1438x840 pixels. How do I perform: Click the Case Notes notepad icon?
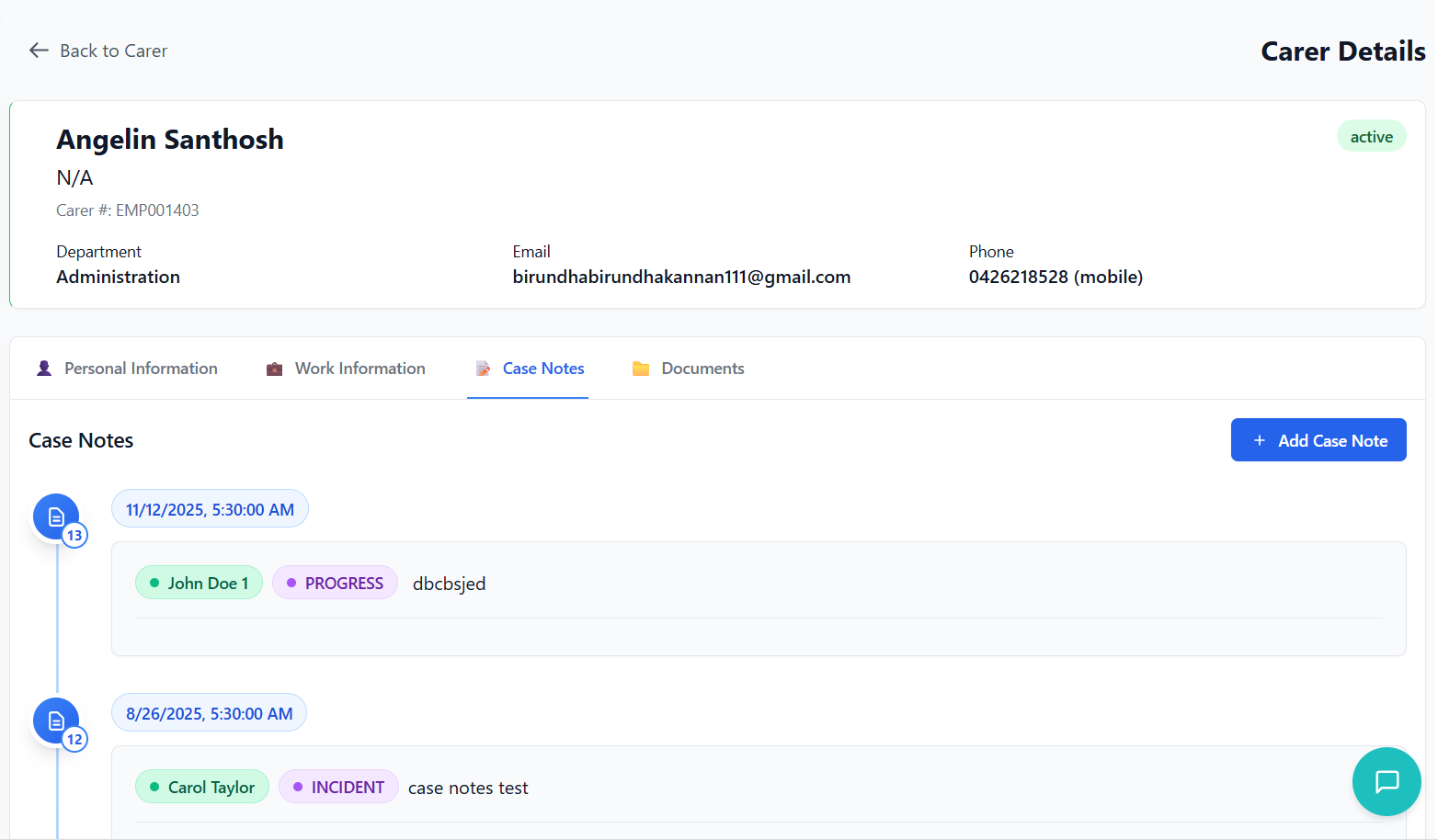483,369
